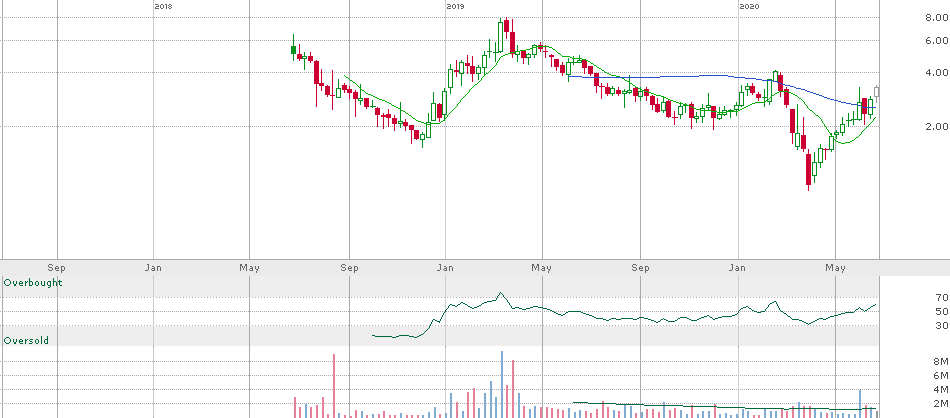Click the 2019 year label above the chart
This screenshot has height=418, width=950.
pyautogui.click(x=455, y=6)
